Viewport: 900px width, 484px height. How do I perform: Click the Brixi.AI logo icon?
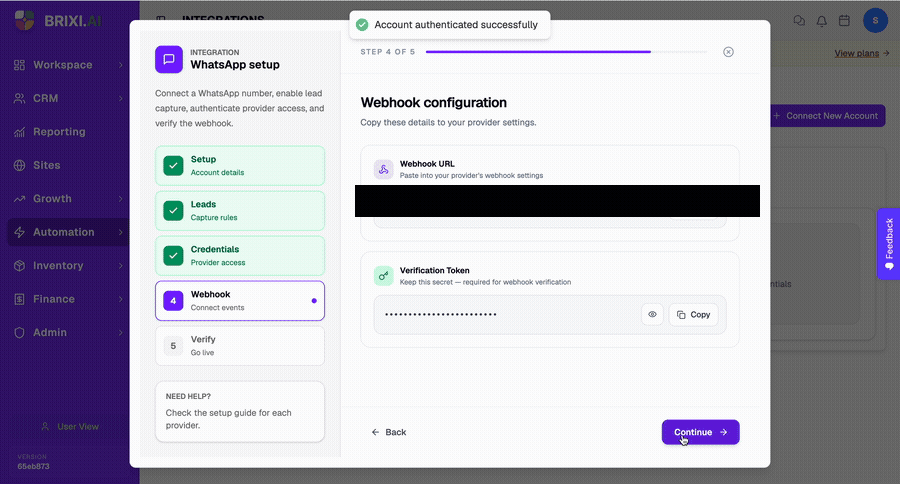point(24,21)
